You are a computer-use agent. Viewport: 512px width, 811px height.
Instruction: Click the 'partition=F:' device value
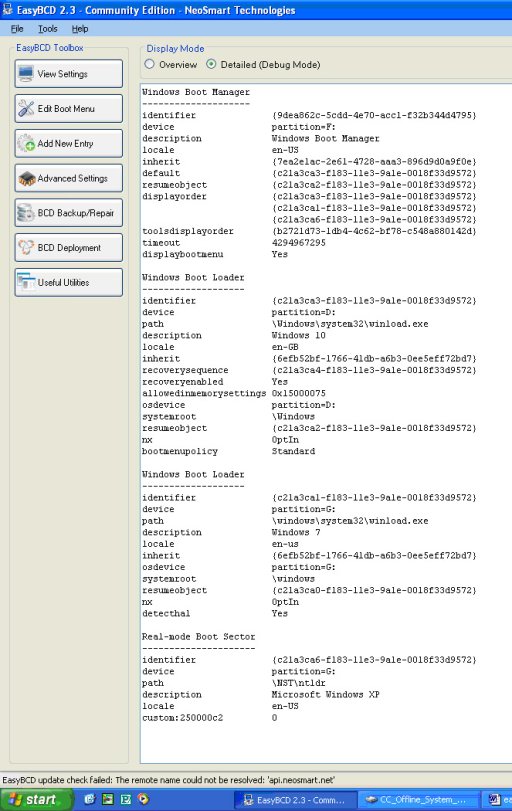304,127
